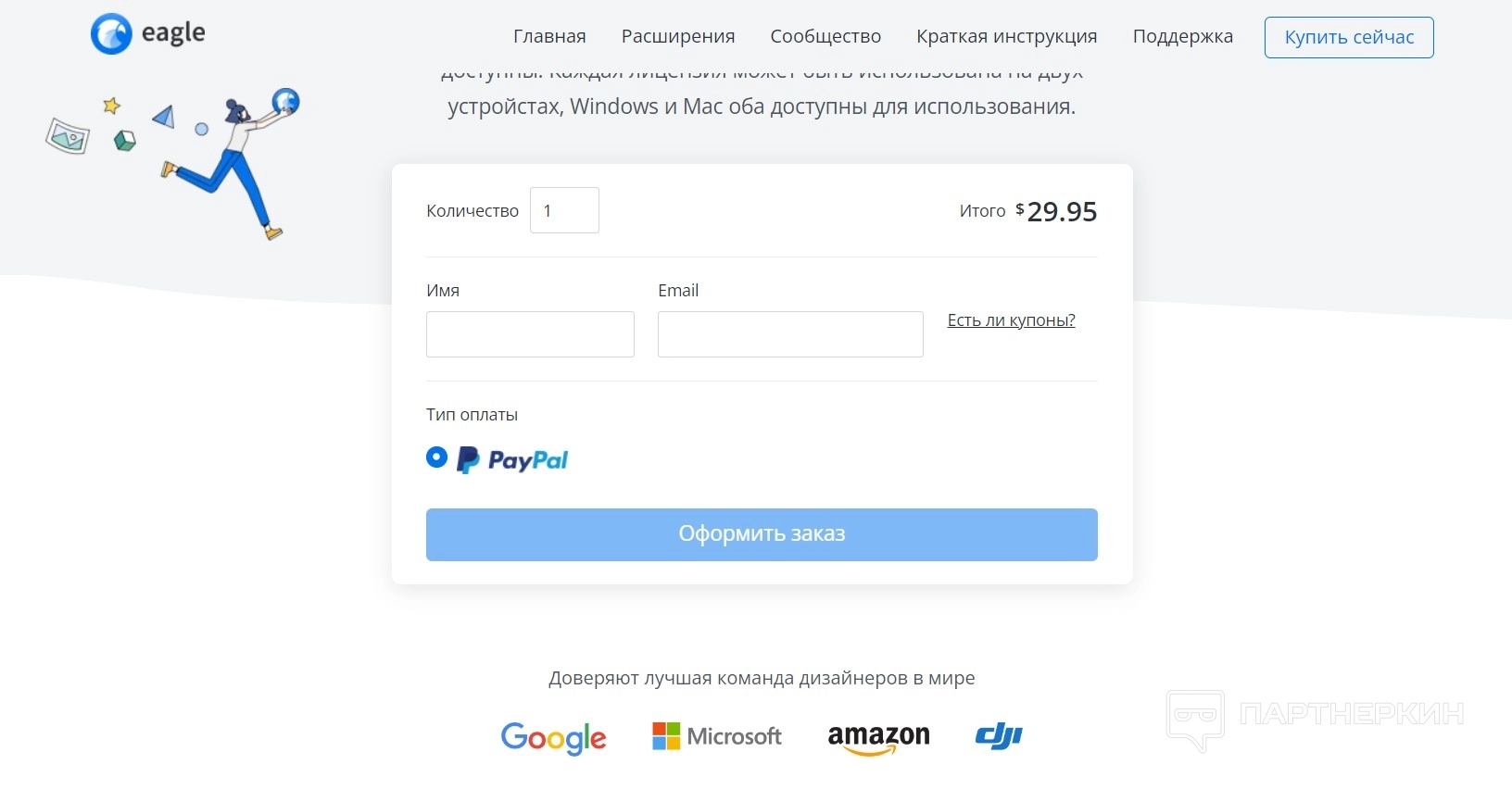Open the Расширения menu item
This screenshot has width=1512, height=802.
[x=678, y=37]
